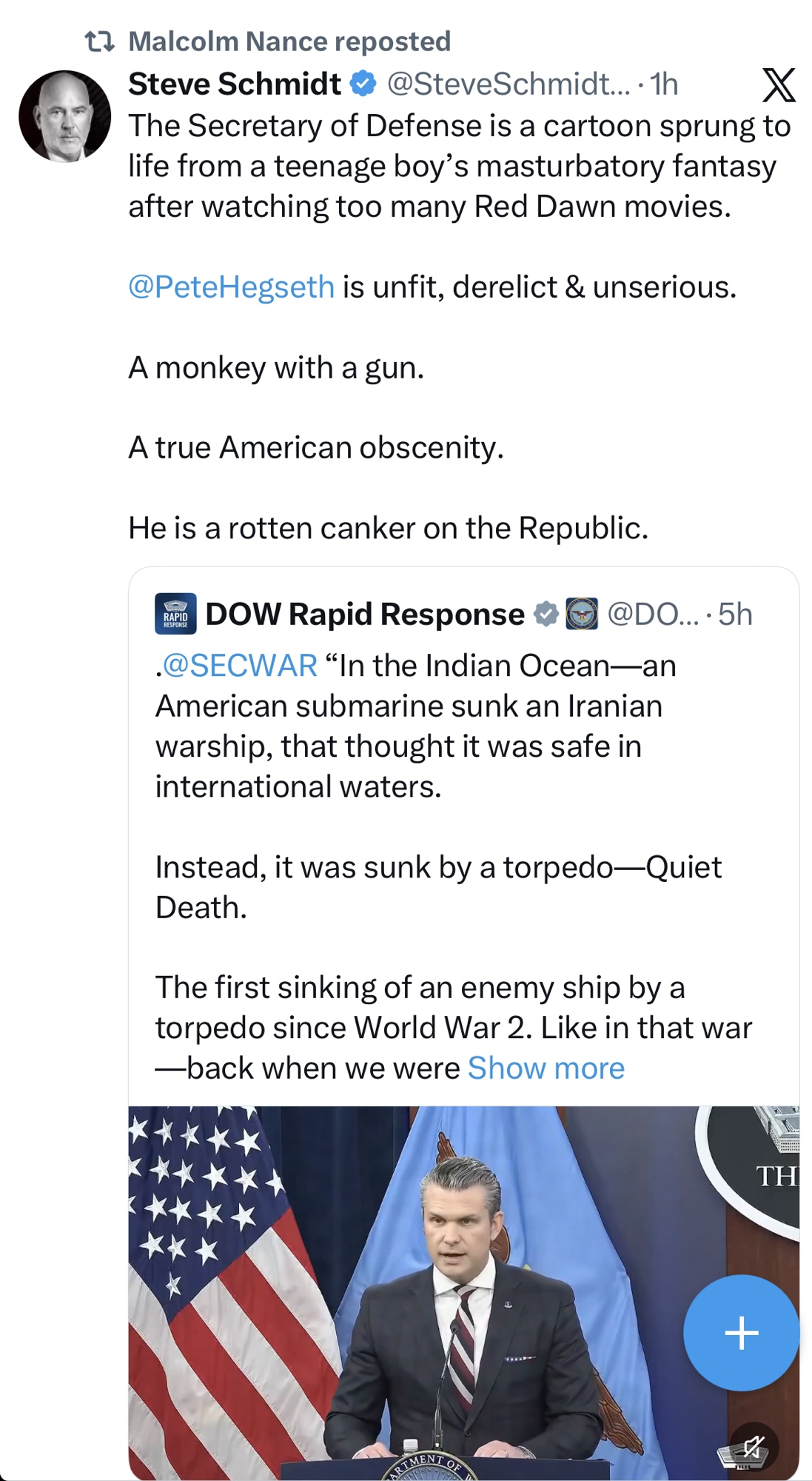Tap DOW Rapid Response's gray verified checkmark

pyautogui.click(x=546, y=615)
